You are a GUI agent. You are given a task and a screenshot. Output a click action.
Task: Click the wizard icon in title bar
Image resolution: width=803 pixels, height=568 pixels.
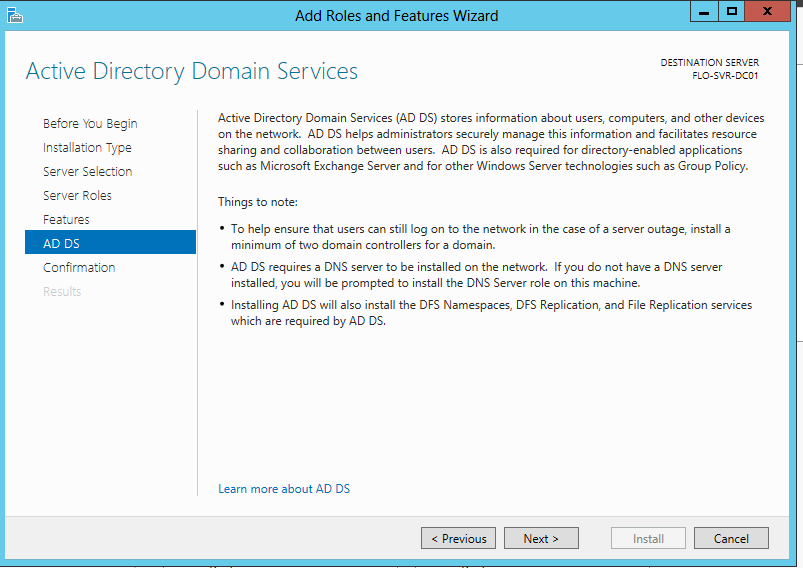(14, 15)
